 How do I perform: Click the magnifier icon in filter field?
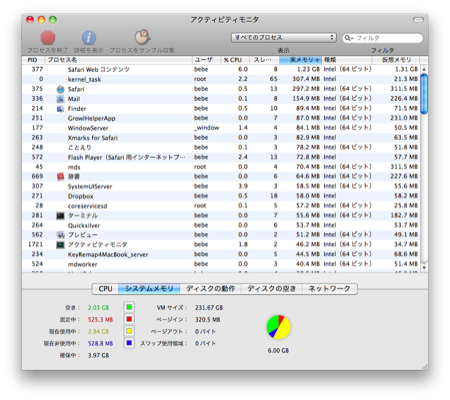click(x=348, y=38)
